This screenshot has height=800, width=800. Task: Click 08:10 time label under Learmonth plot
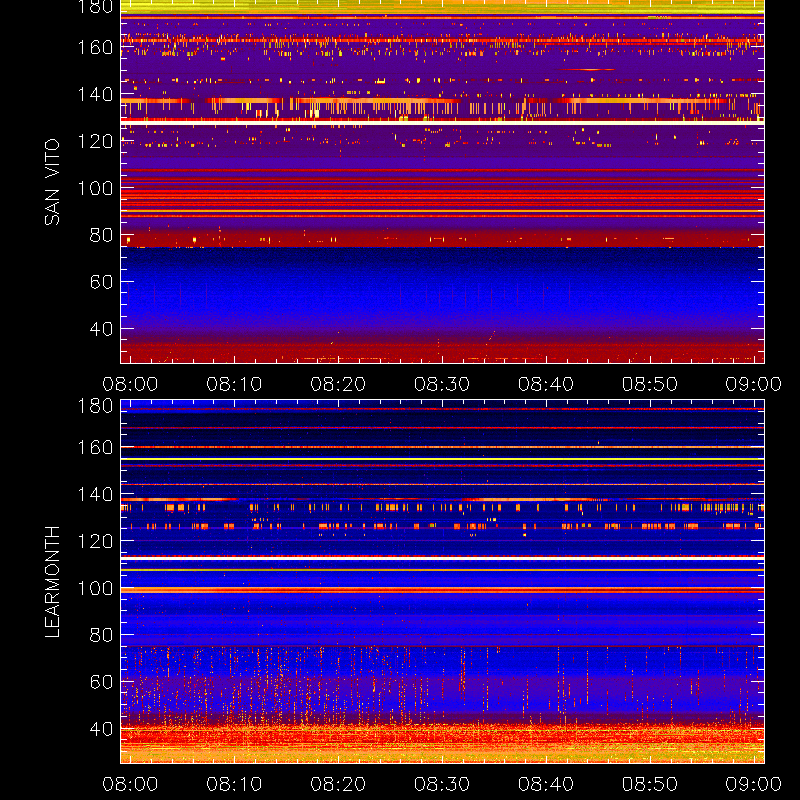(234, 784)
